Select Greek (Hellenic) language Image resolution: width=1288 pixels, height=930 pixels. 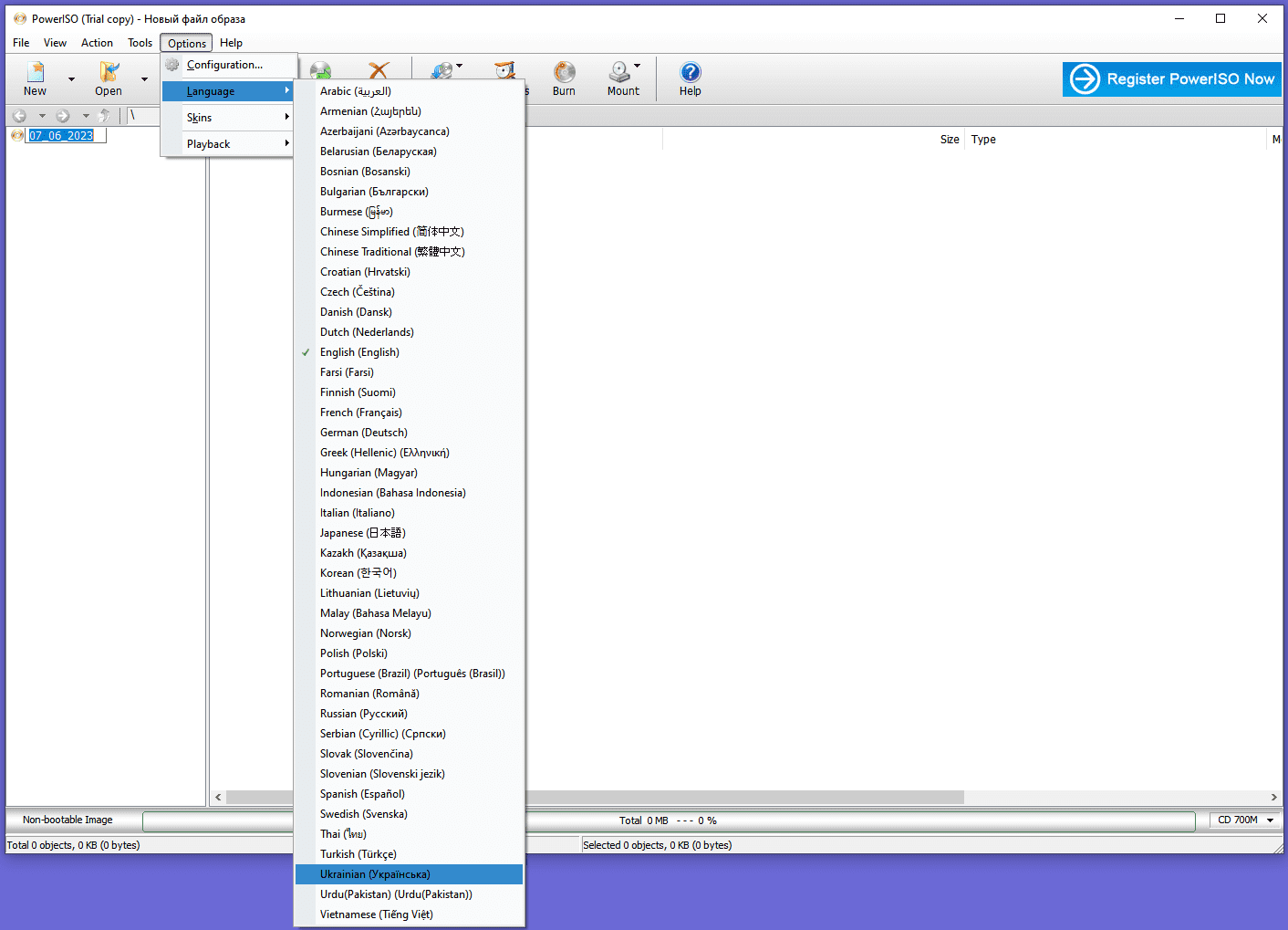pos(410,453)
